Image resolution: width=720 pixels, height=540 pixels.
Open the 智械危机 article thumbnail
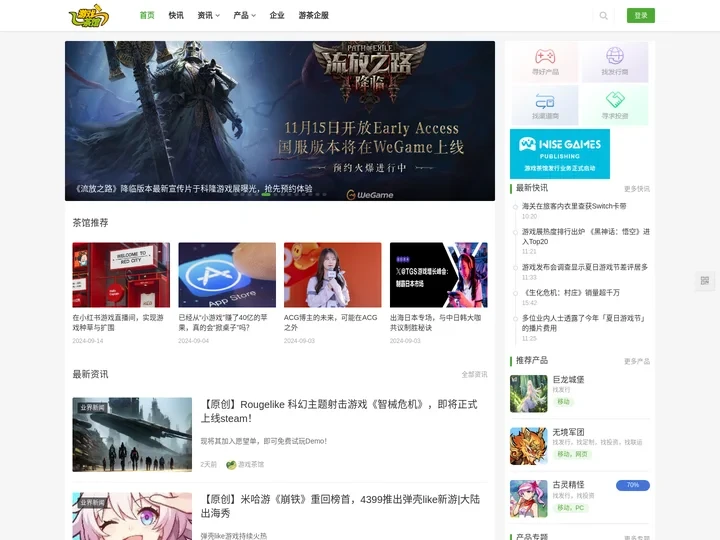[132, 434]
